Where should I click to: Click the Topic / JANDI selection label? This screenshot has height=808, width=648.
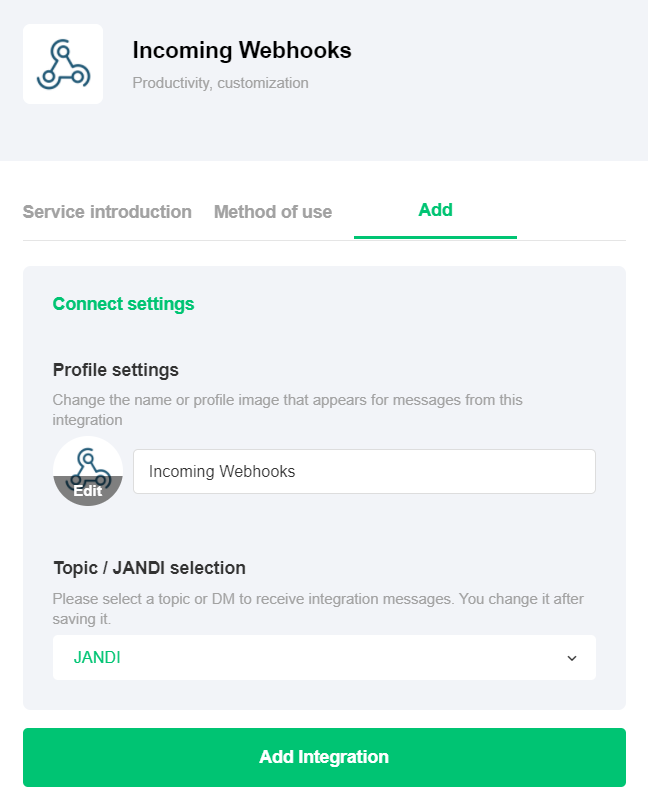point(149,568)
